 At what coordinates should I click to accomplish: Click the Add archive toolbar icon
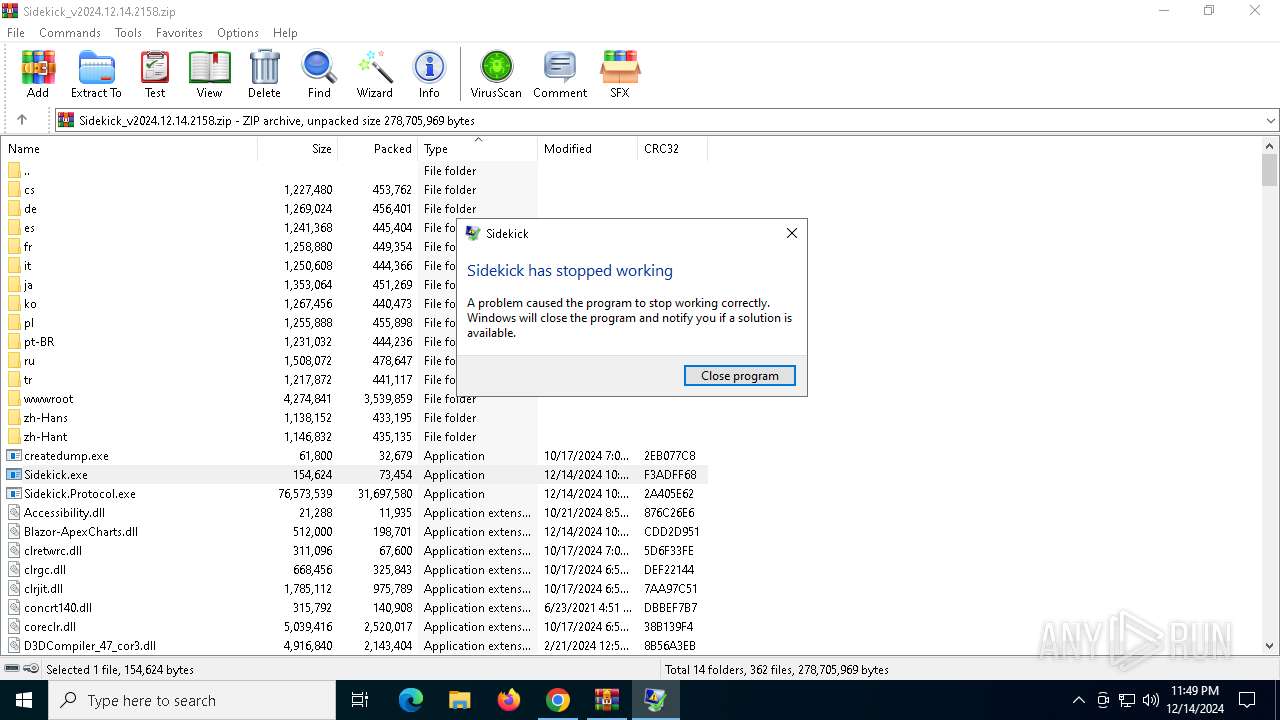point(38,75)
